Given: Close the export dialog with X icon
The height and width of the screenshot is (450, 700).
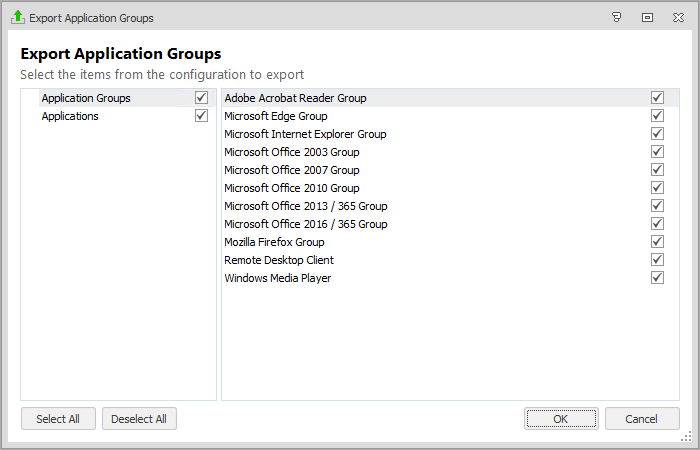Looking at the screenshot, I should 677,17.
